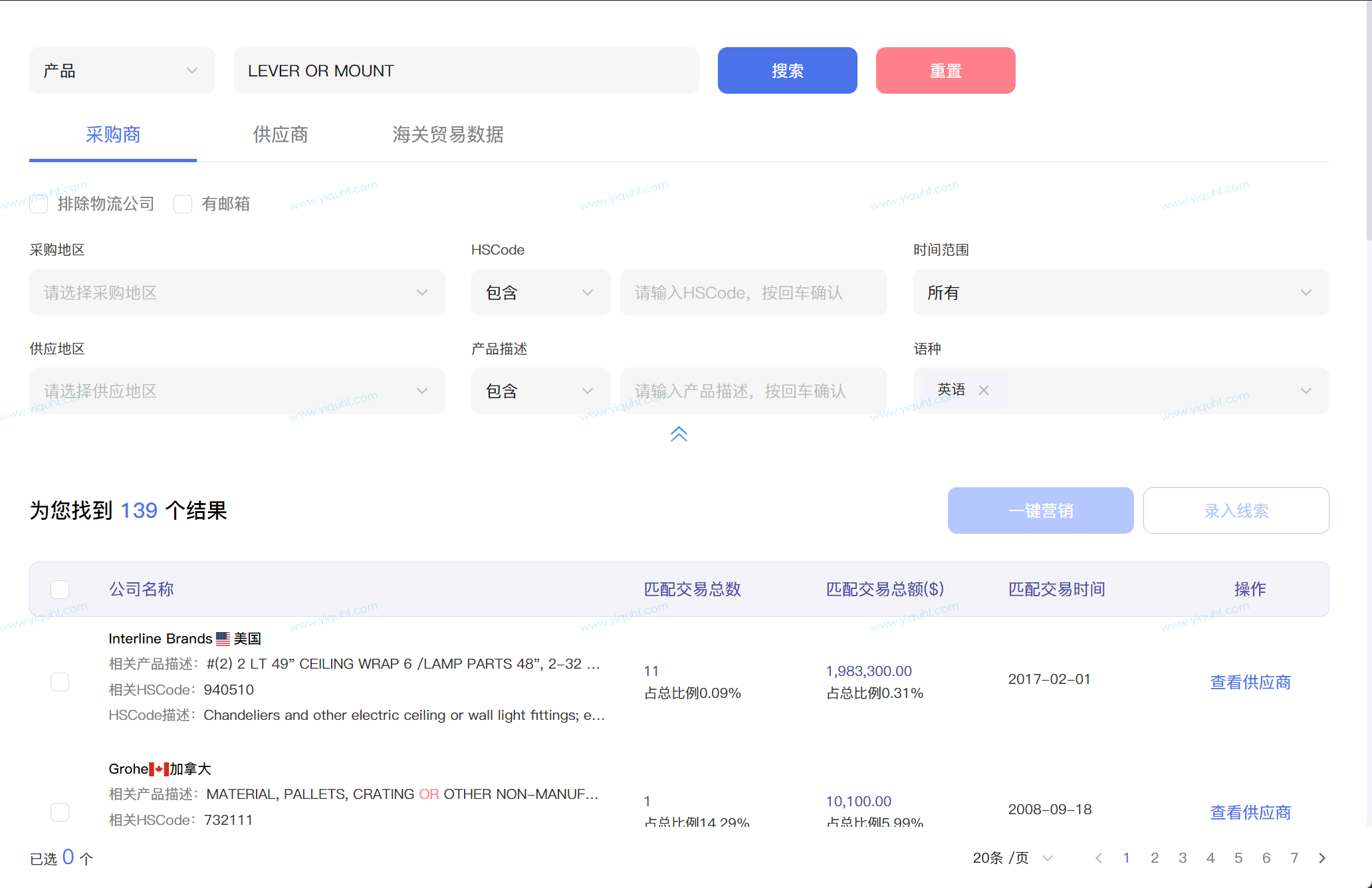Click the 录入线索 button
Viewport: 1372px width, 888px height.
pos(1236,510)
